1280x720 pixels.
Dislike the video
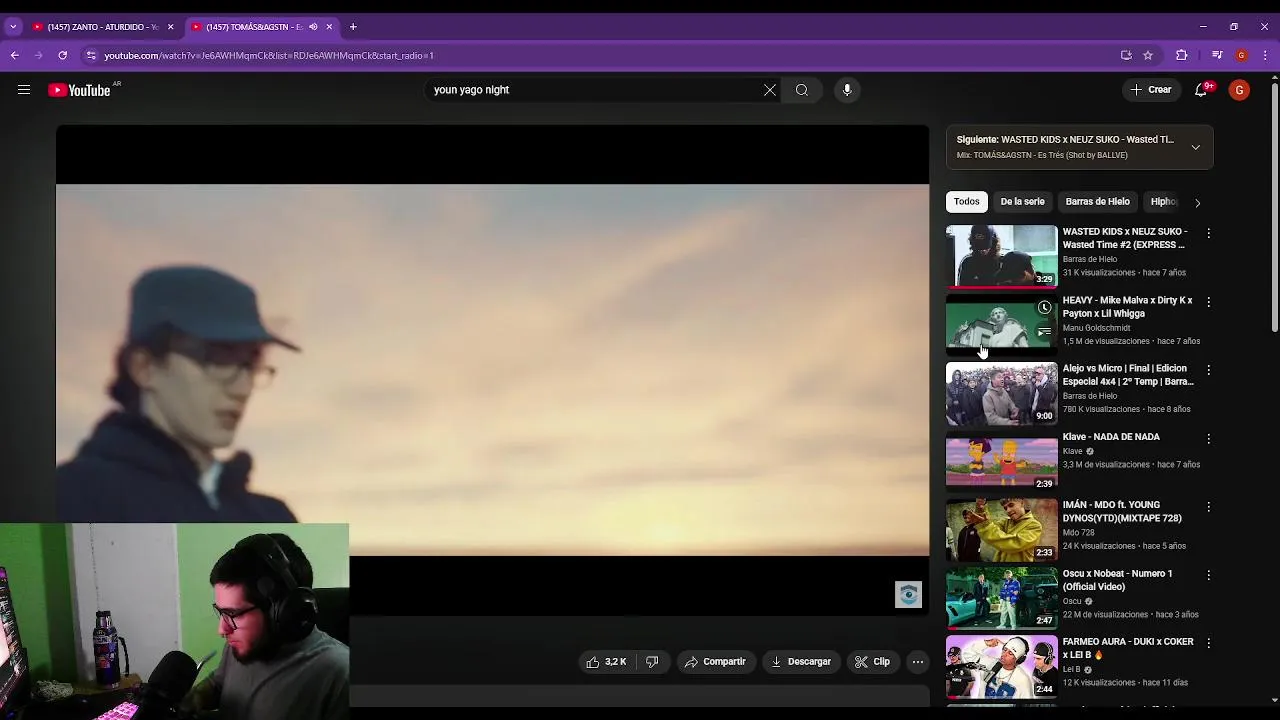pyautogui.click(x=652, y=662)
